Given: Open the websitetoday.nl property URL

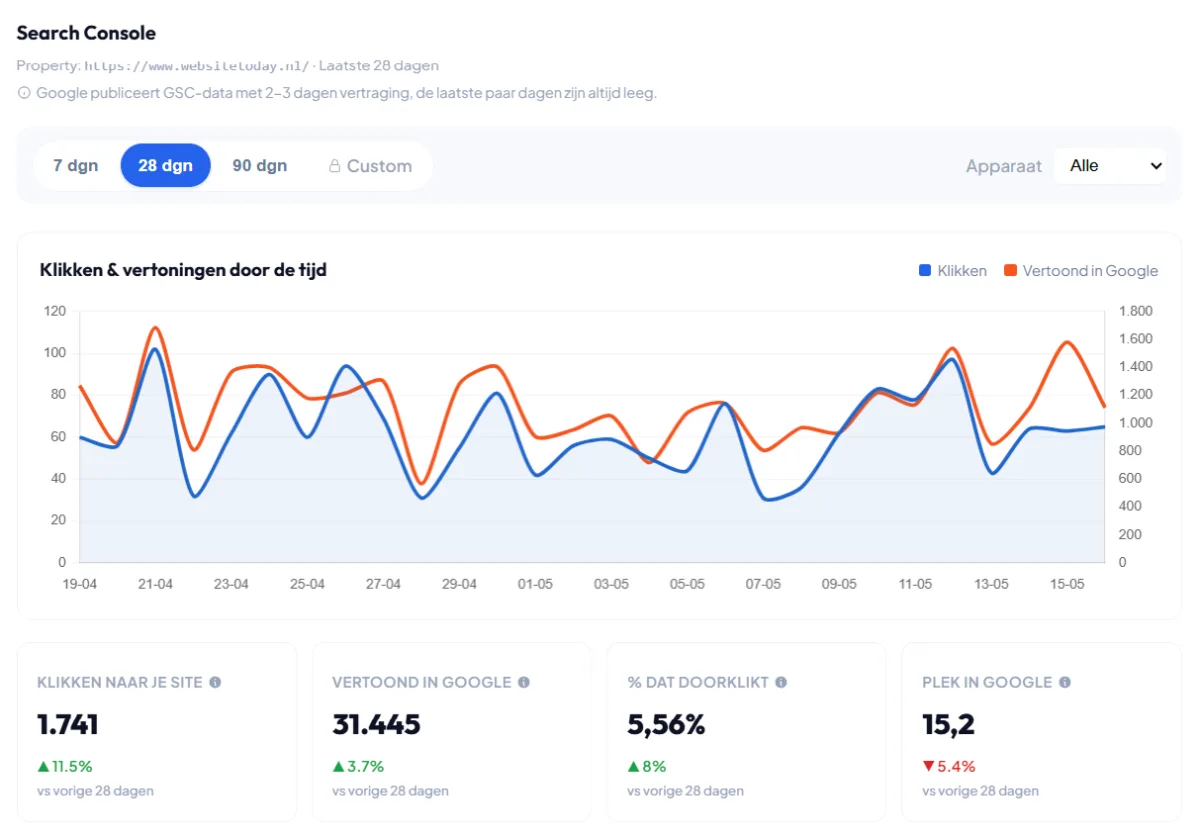Looking at the screenshot, I should pyautogui.click(x=197, y=66).
